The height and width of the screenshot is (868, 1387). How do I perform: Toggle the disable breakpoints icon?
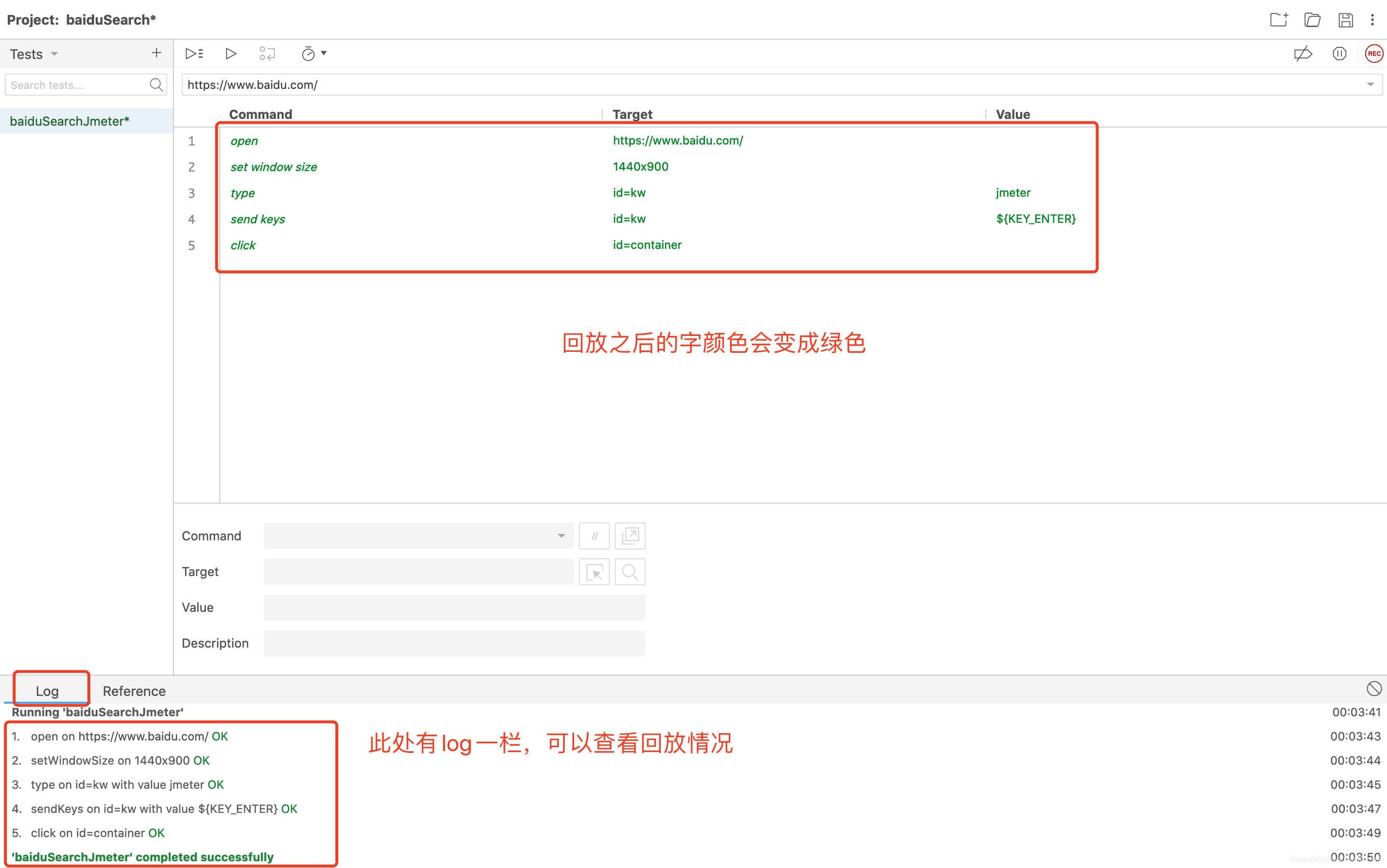(x=1302, y=54)
